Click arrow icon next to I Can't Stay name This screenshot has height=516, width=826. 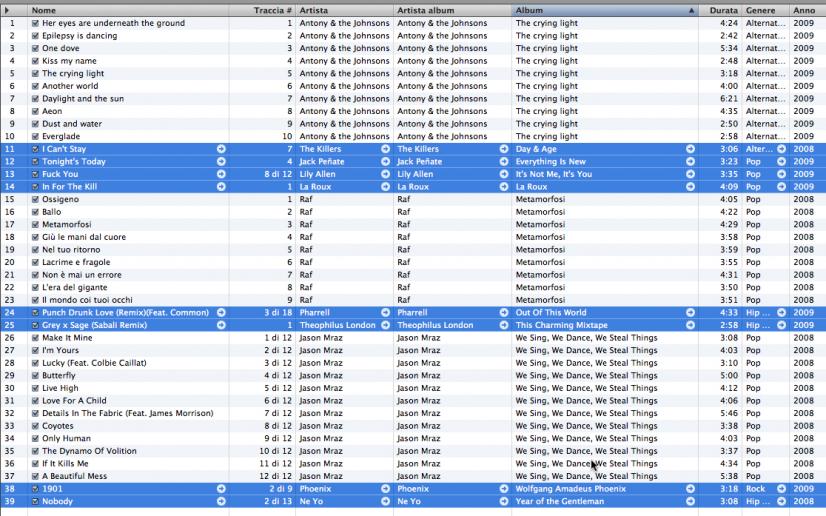click(221, 149)
